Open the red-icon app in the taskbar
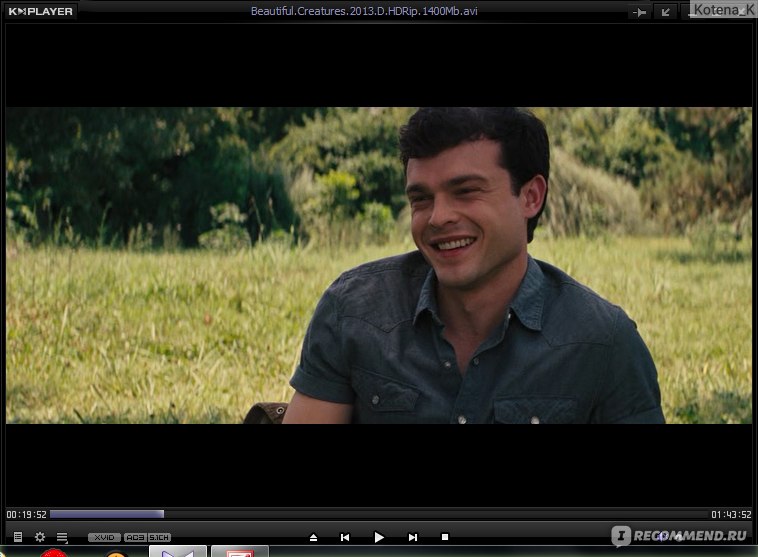This screenshot has width=758, height=557. pos(240,551)
